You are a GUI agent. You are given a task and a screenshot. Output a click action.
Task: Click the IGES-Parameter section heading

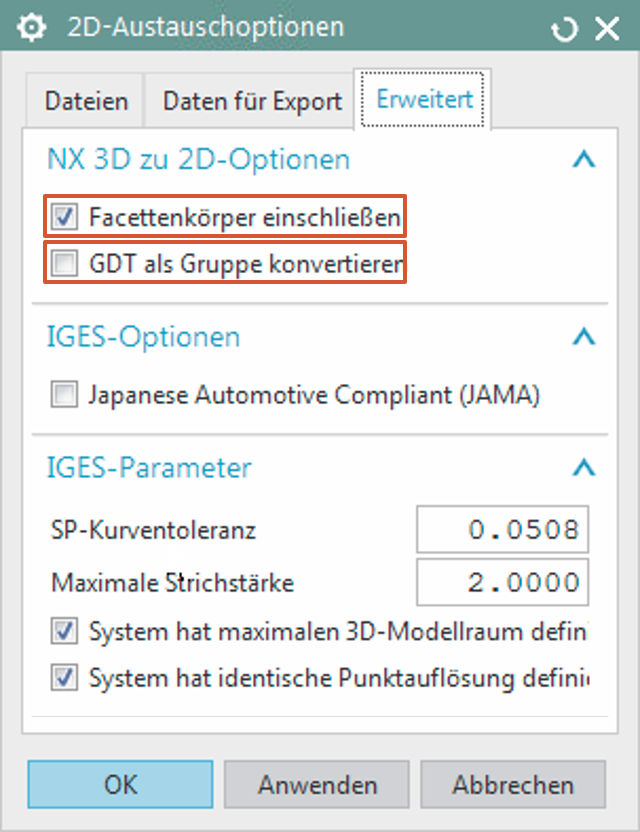point(149,467)
